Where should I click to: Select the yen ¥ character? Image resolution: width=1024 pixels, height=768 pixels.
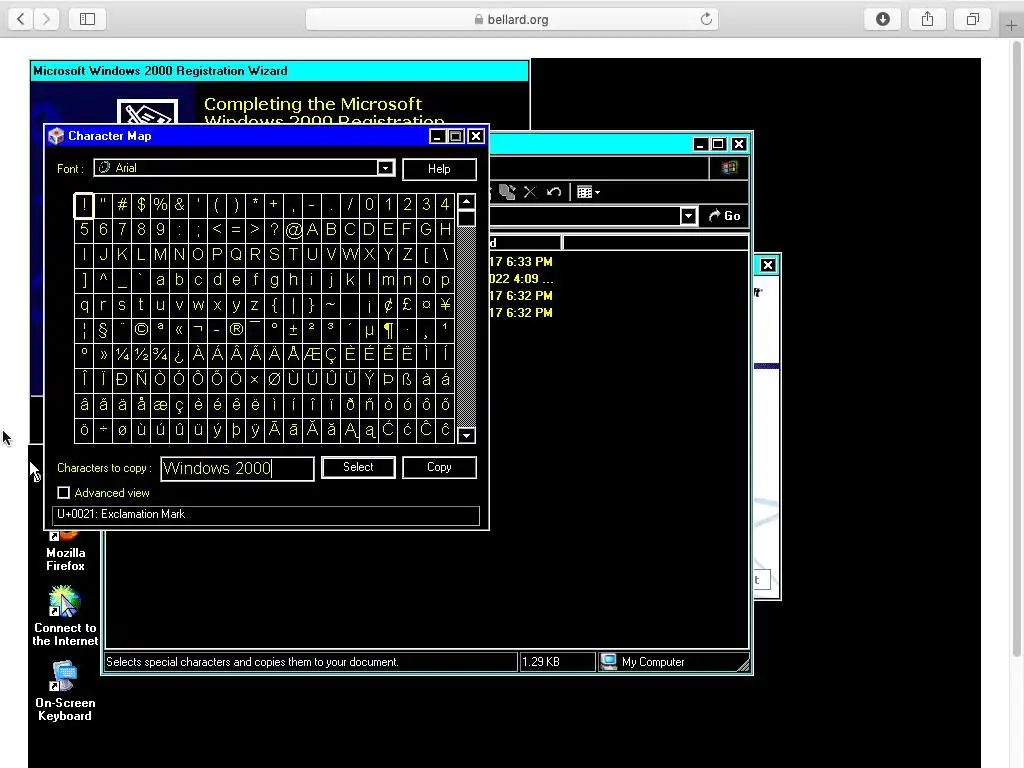tap(445, 304)
